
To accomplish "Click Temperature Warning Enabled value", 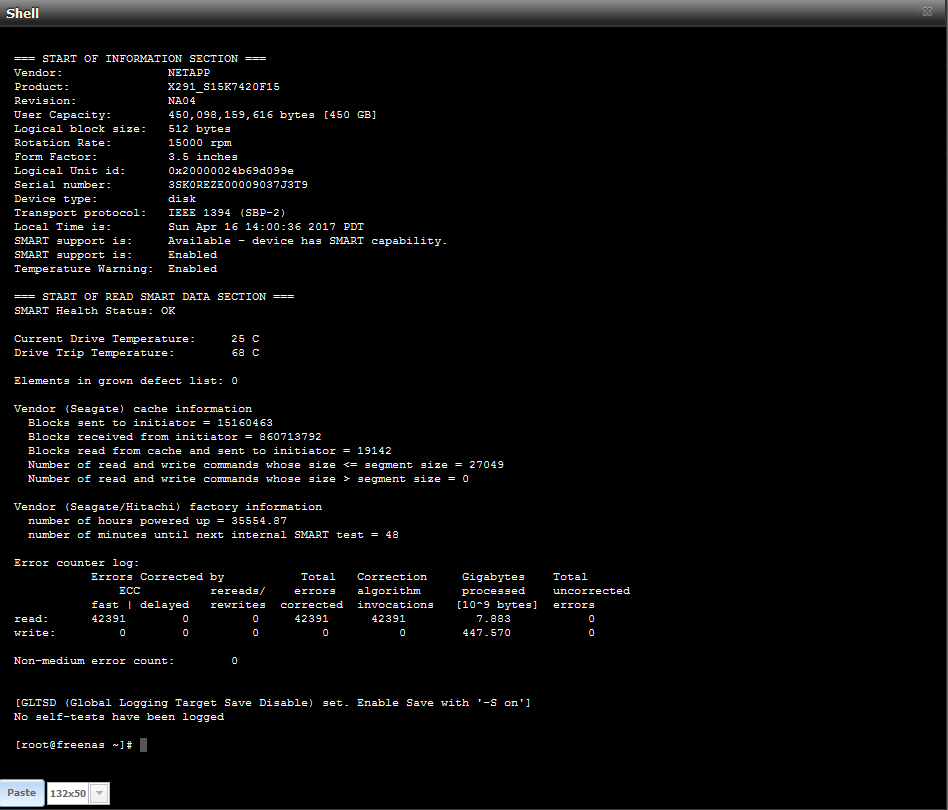I will coord(192,268).
